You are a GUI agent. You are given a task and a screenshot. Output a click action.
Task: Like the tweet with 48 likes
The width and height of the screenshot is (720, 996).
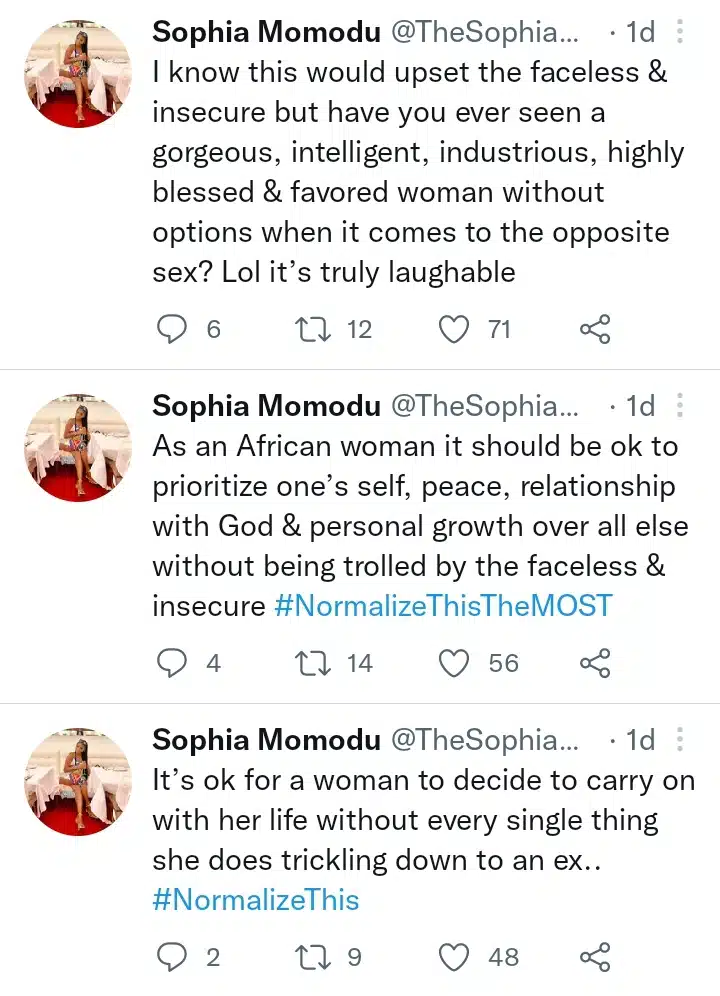click(x=455, y=957)
